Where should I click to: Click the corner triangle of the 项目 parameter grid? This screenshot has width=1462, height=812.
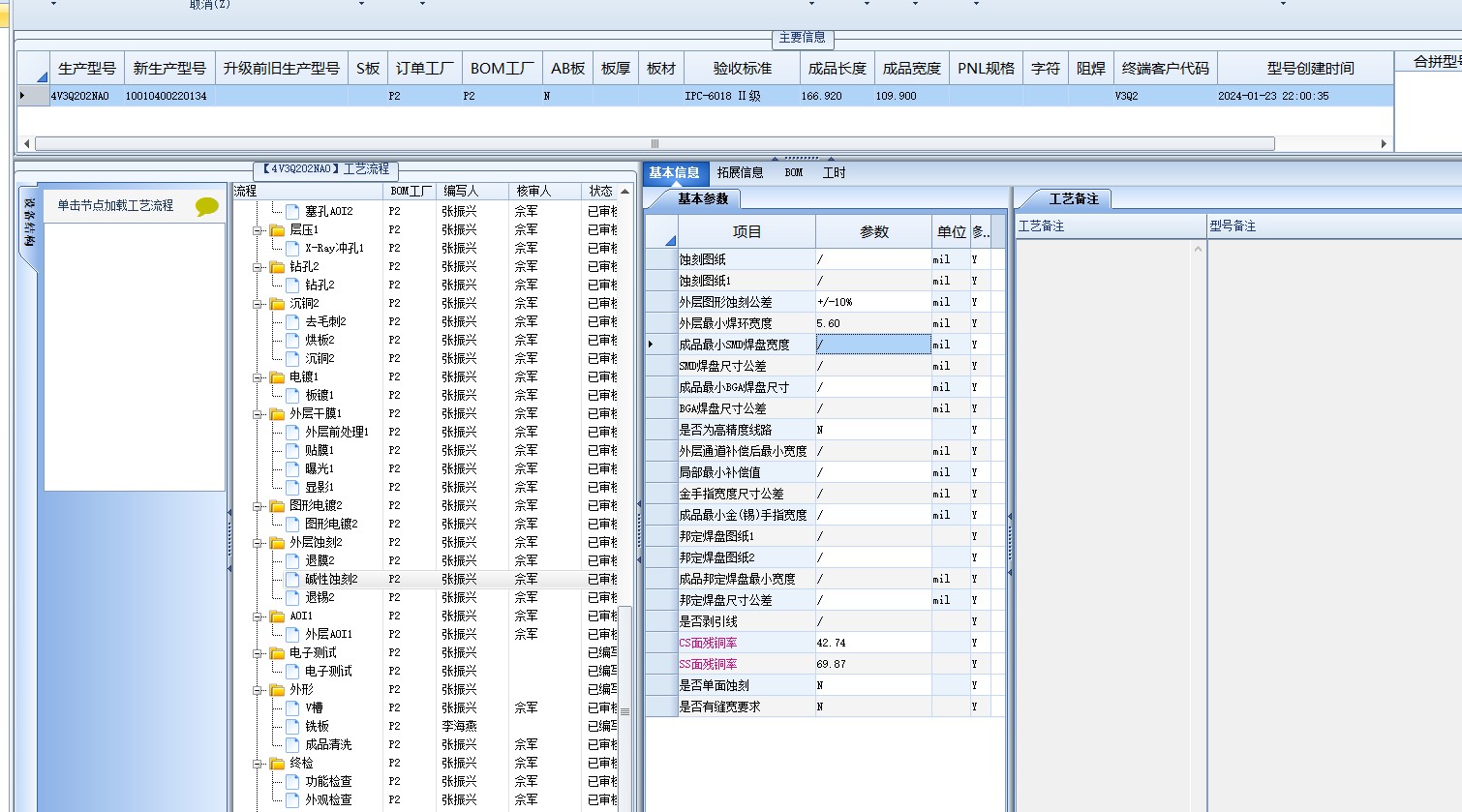click(670, 239)
